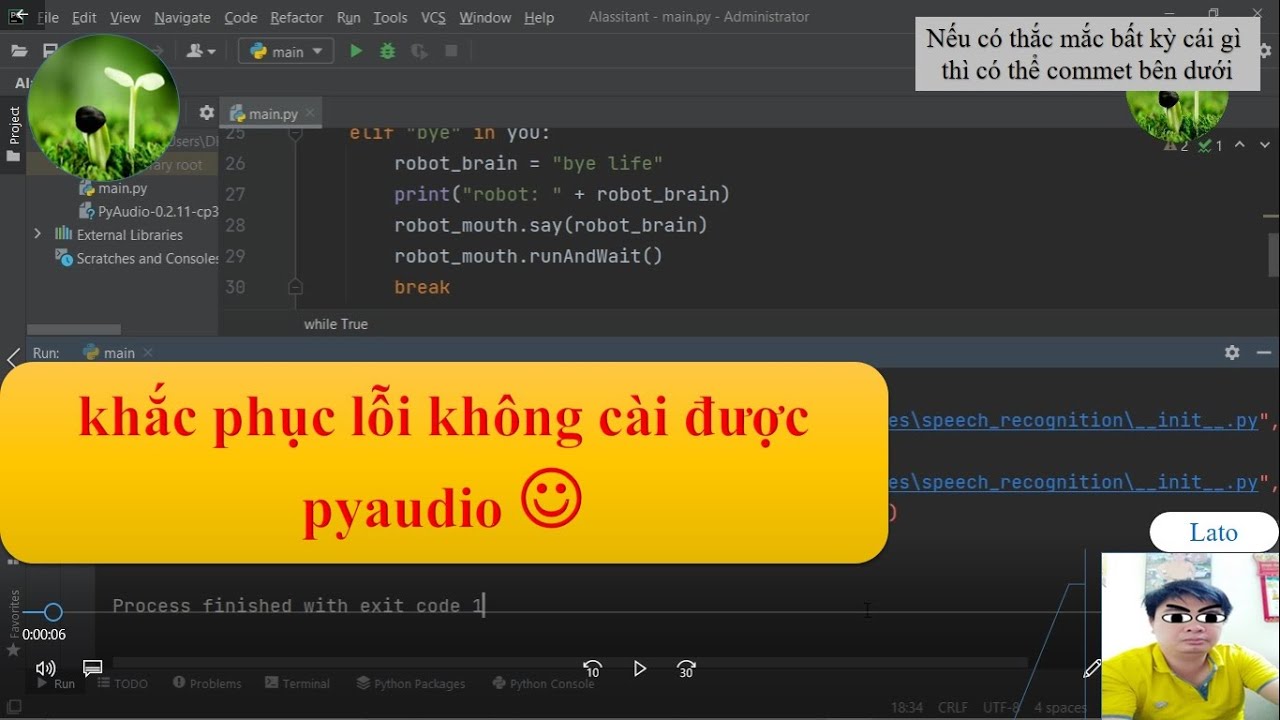The height and width of the screenshot is (720, 1280).
Task: Open the VCS menu
Action: 433,17
